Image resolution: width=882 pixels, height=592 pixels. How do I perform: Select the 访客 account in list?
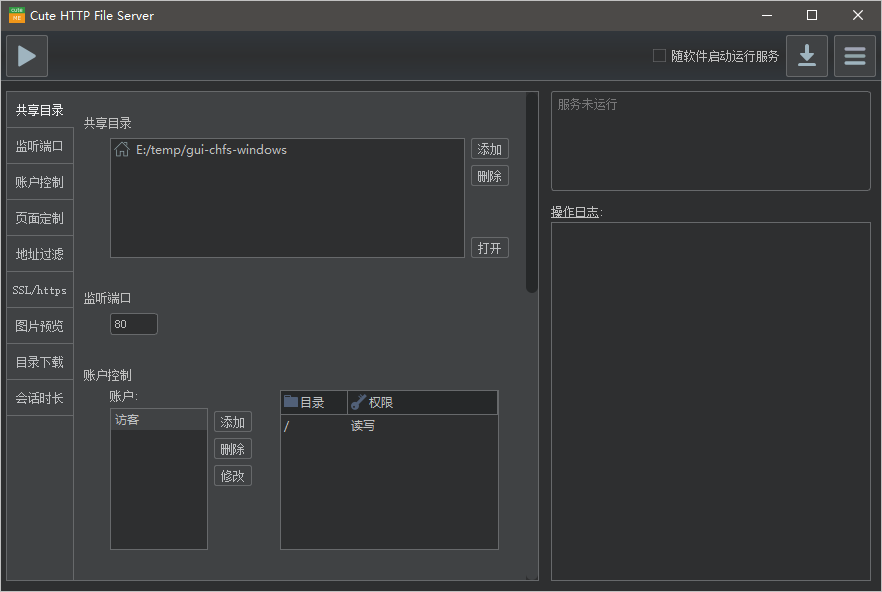click(158, 420)
